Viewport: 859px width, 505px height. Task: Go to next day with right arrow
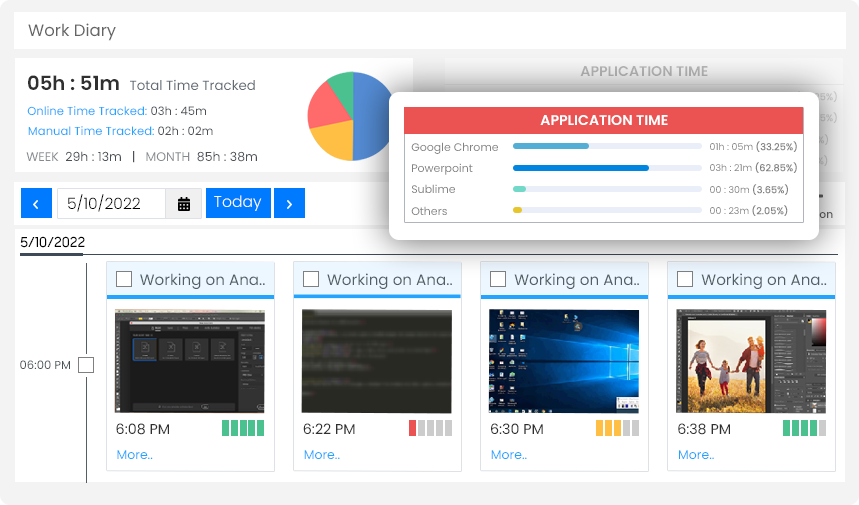pos(289,204)
